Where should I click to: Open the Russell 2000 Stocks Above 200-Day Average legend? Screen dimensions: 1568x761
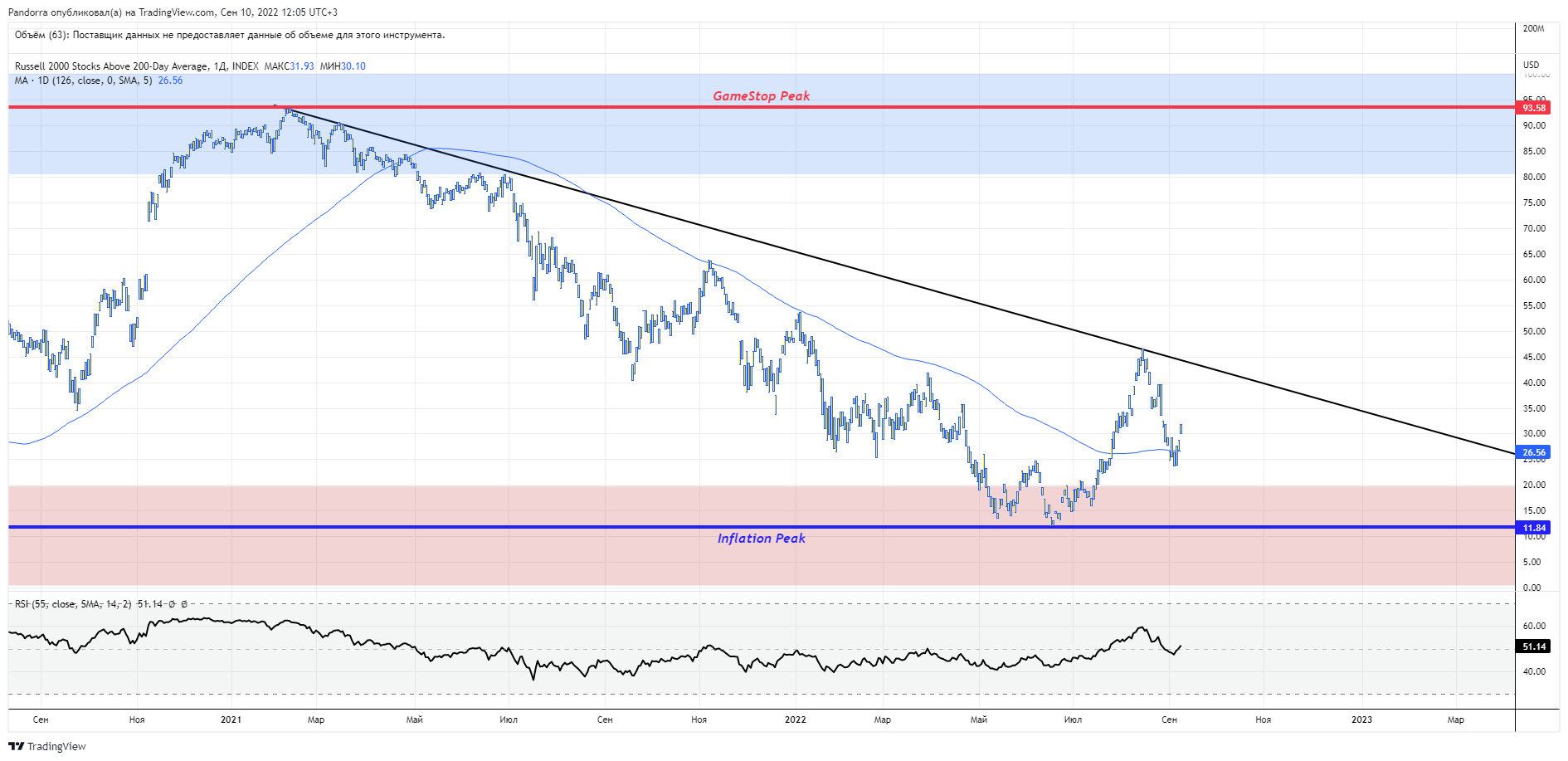tap(137, 66)
